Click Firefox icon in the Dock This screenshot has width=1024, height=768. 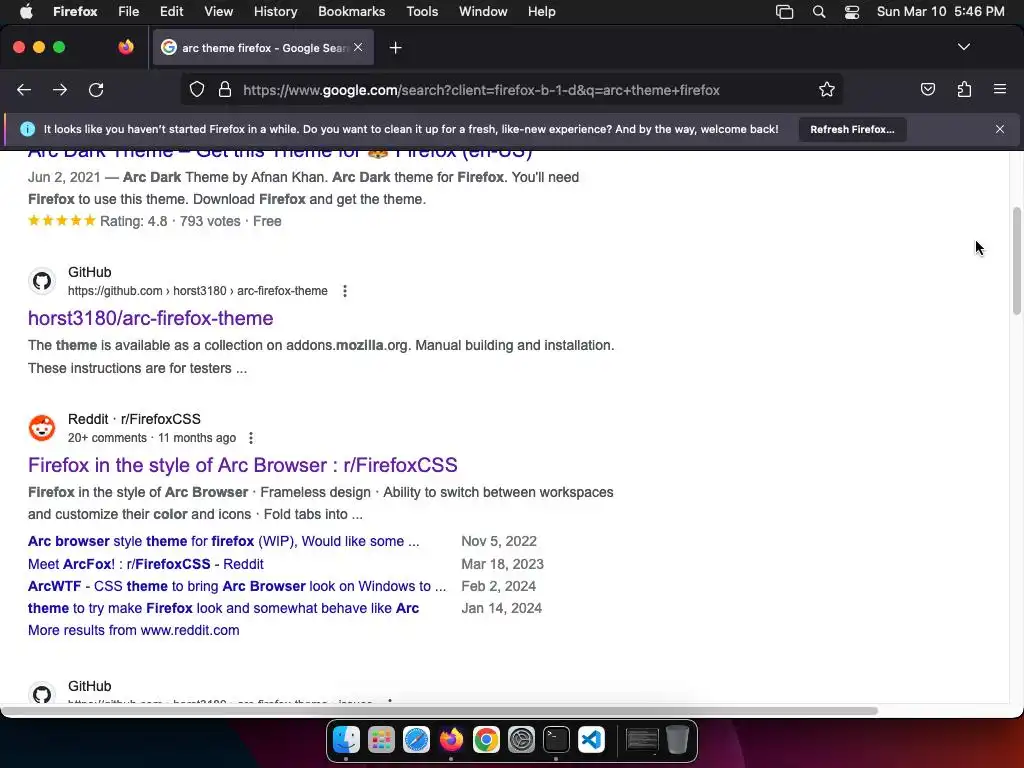(451, 740)
